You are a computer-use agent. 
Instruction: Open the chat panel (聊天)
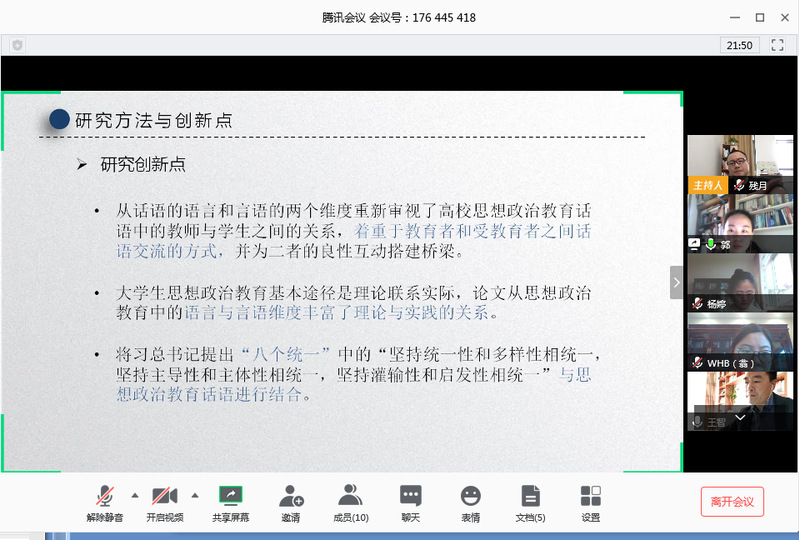(x=410, y=496)
